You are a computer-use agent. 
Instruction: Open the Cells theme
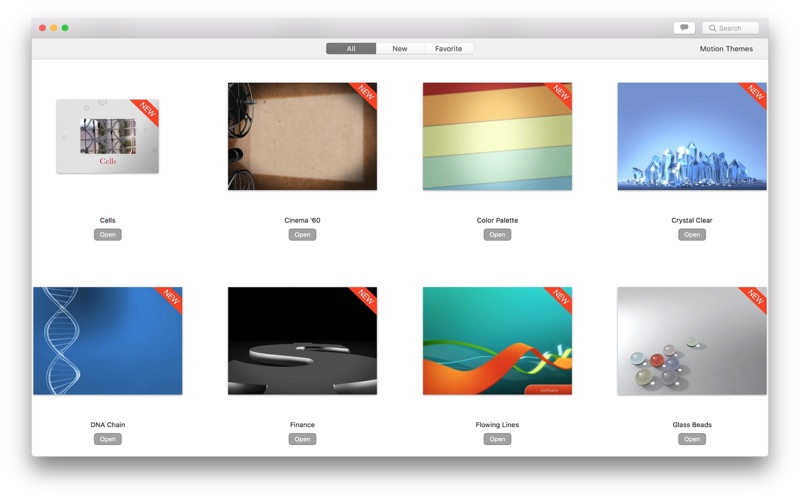point(108,235)
